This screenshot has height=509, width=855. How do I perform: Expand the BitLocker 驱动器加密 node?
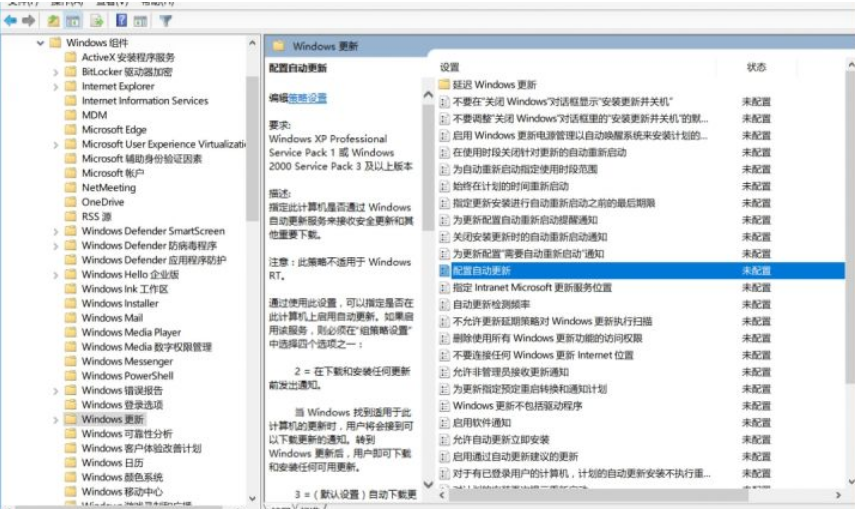(56, 72)
